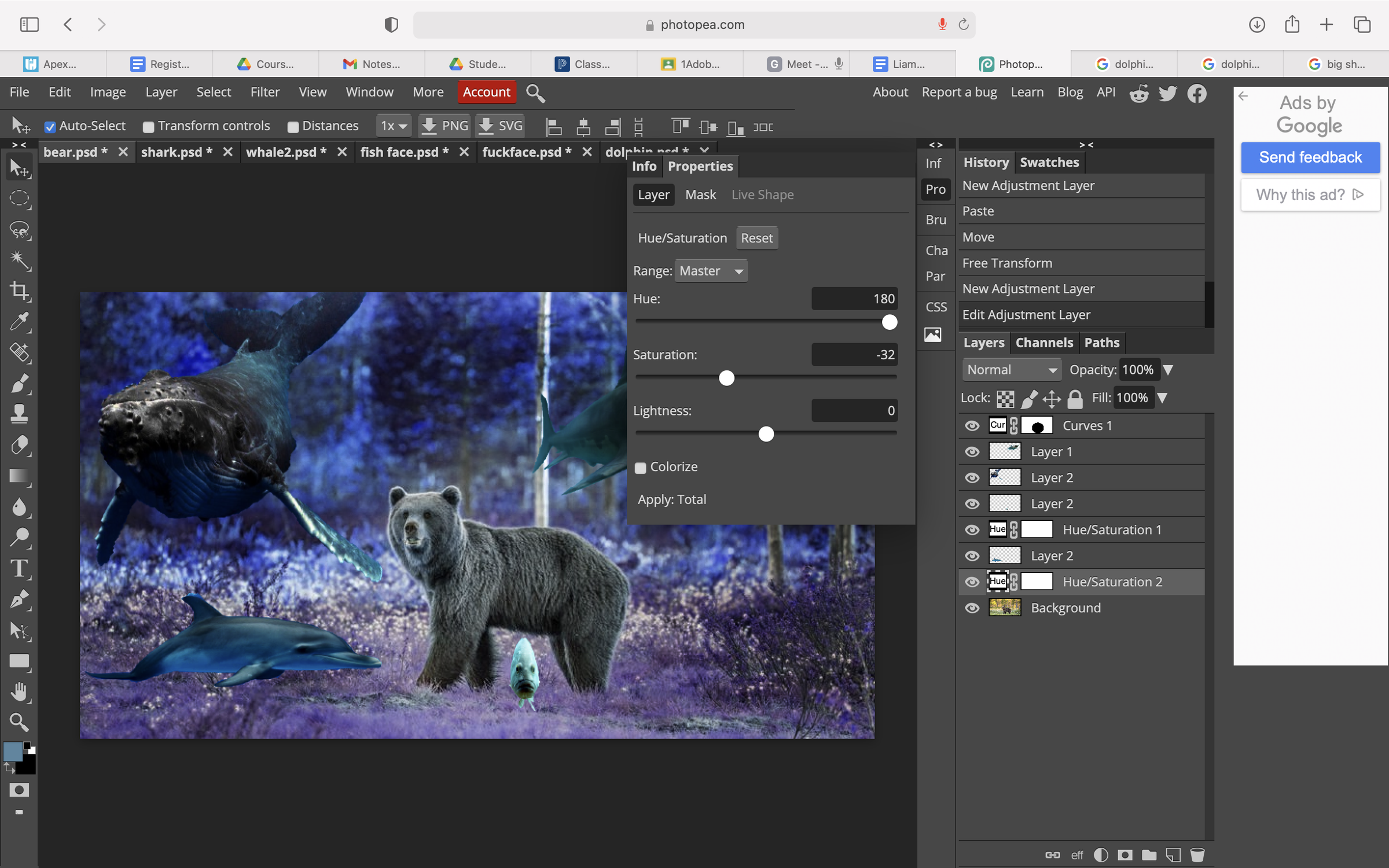This screenshot has height=868, width=1389.
Task: Open the 1x zoom dropdown
Action: [x=394, y=126]
